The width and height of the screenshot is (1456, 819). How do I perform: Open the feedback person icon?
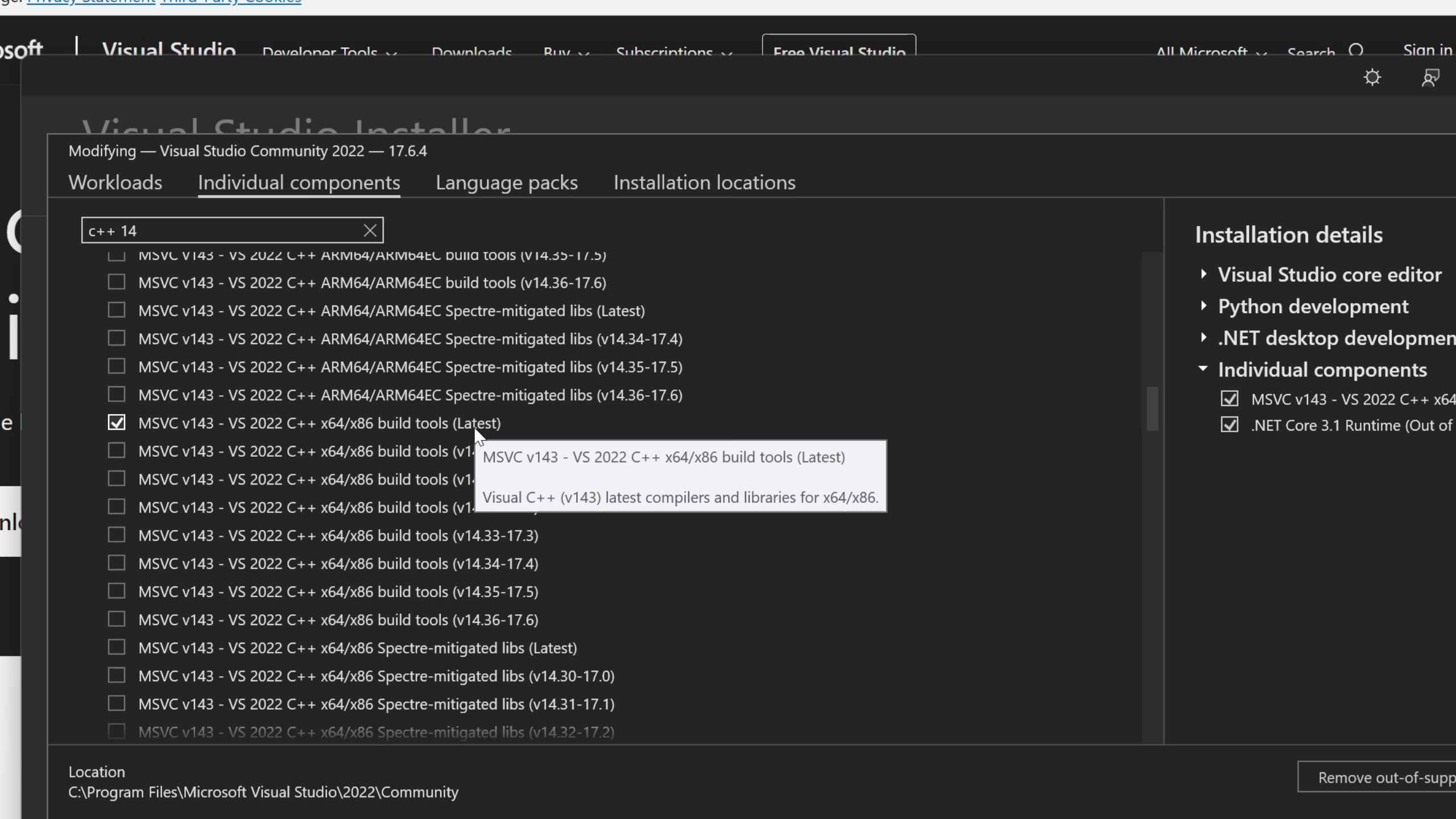pos(1430,77)
